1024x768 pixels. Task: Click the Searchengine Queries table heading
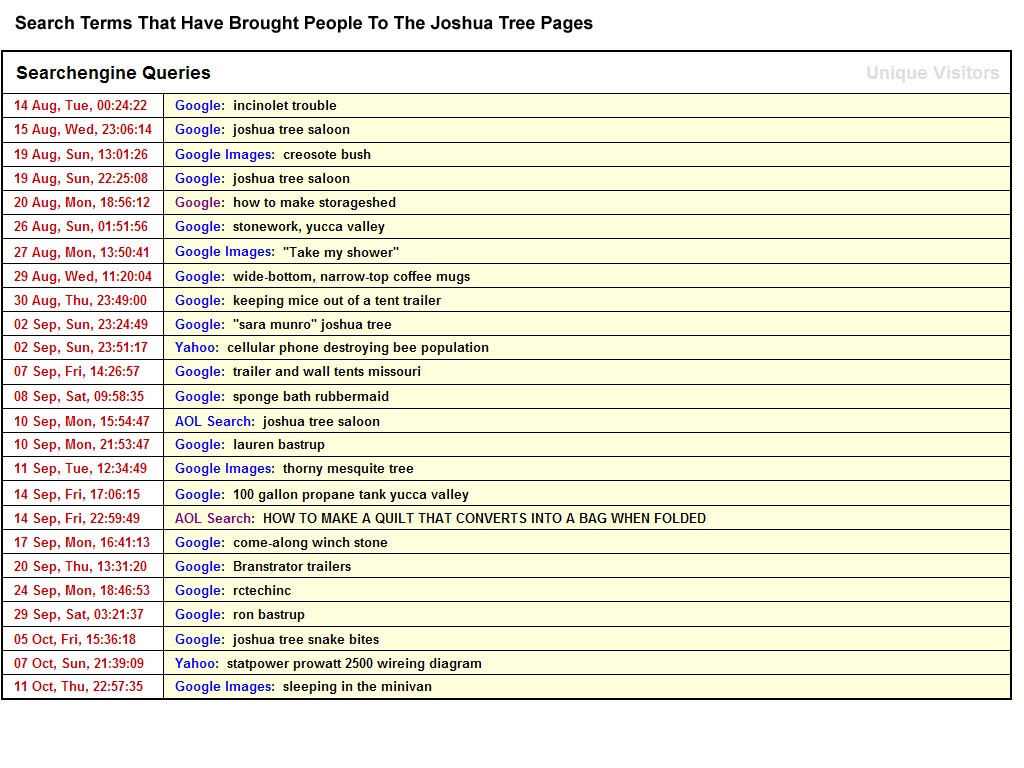click(113, 73)
